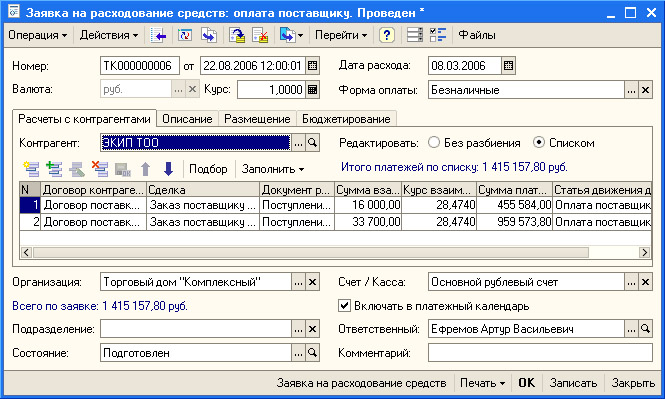This screenshot has width=665, height=399.
Task: Select the Списком radio button
Action: click(538, 142)
